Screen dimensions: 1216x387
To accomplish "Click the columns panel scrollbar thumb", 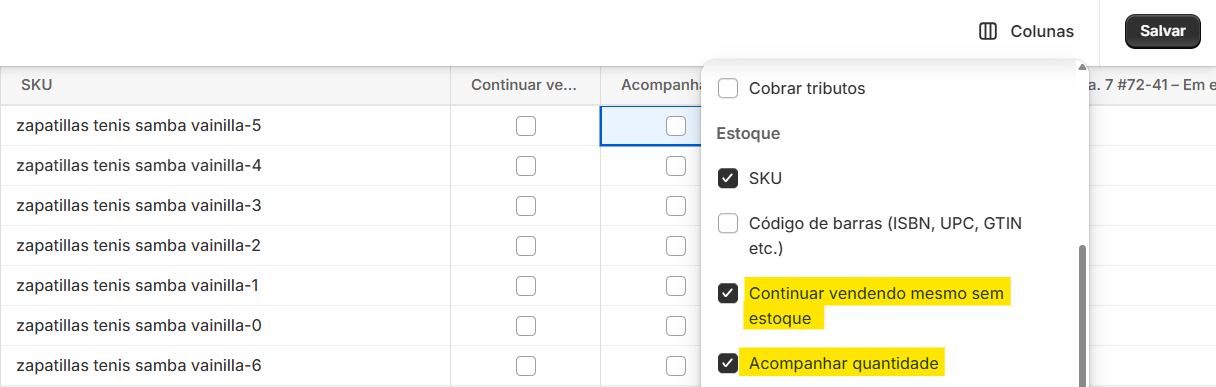I will [x=1081, y=315].
